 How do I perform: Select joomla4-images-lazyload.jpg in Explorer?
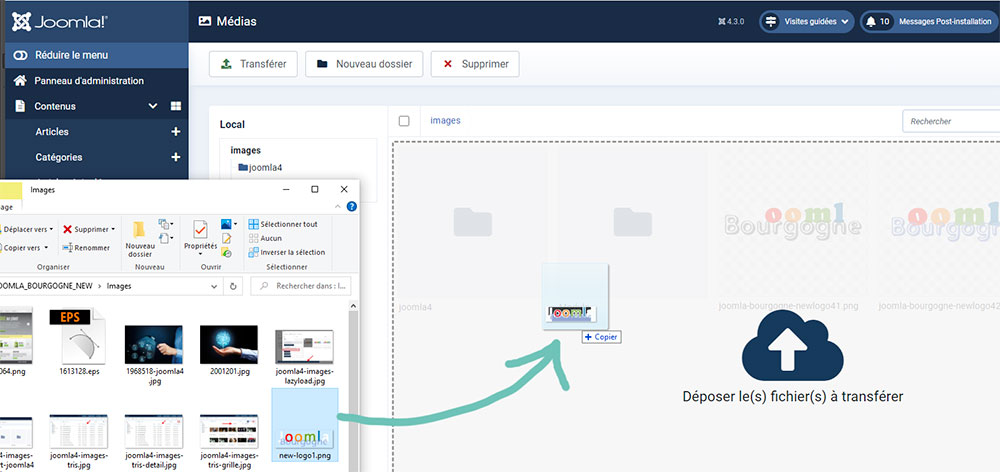click(304, 357)
